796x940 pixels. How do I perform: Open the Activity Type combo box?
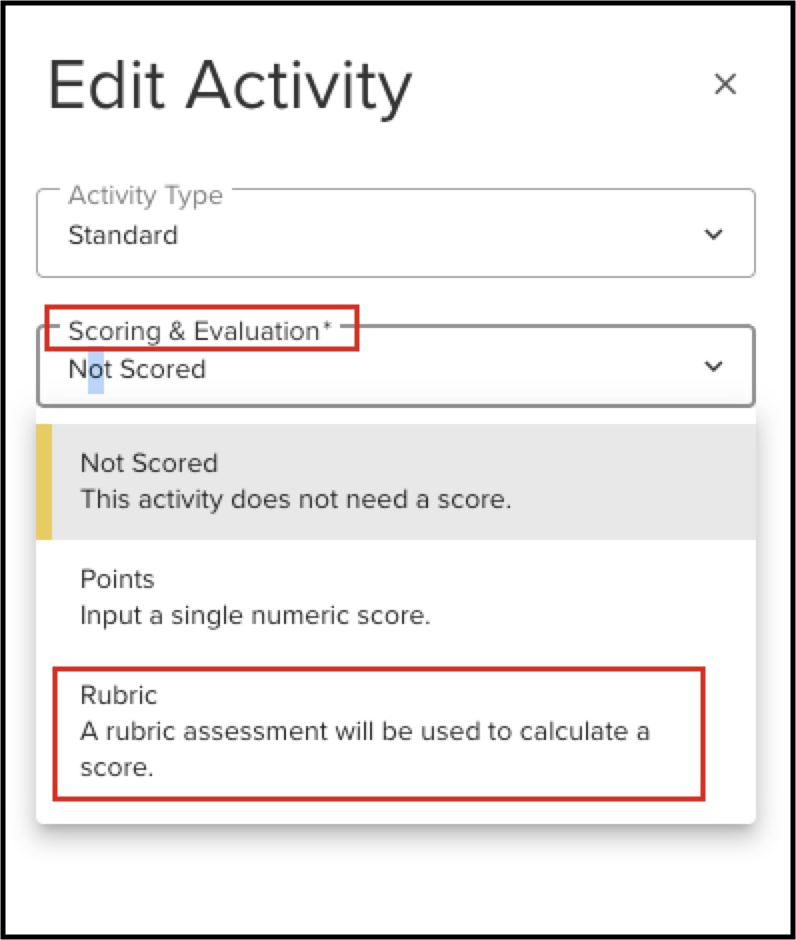[395, 234]
